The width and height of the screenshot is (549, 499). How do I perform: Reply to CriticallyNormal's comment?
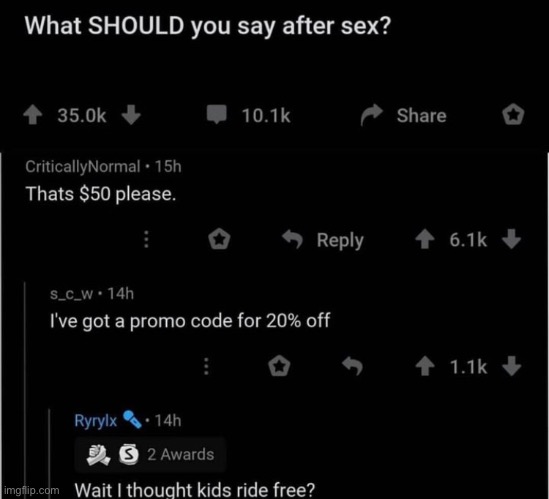tap(323, 240)
